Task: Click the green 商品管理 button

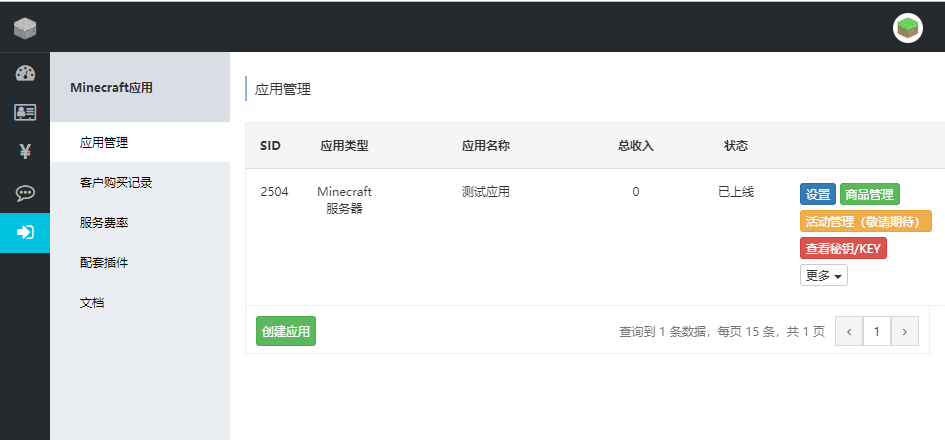Action: [x=869, y=195]
